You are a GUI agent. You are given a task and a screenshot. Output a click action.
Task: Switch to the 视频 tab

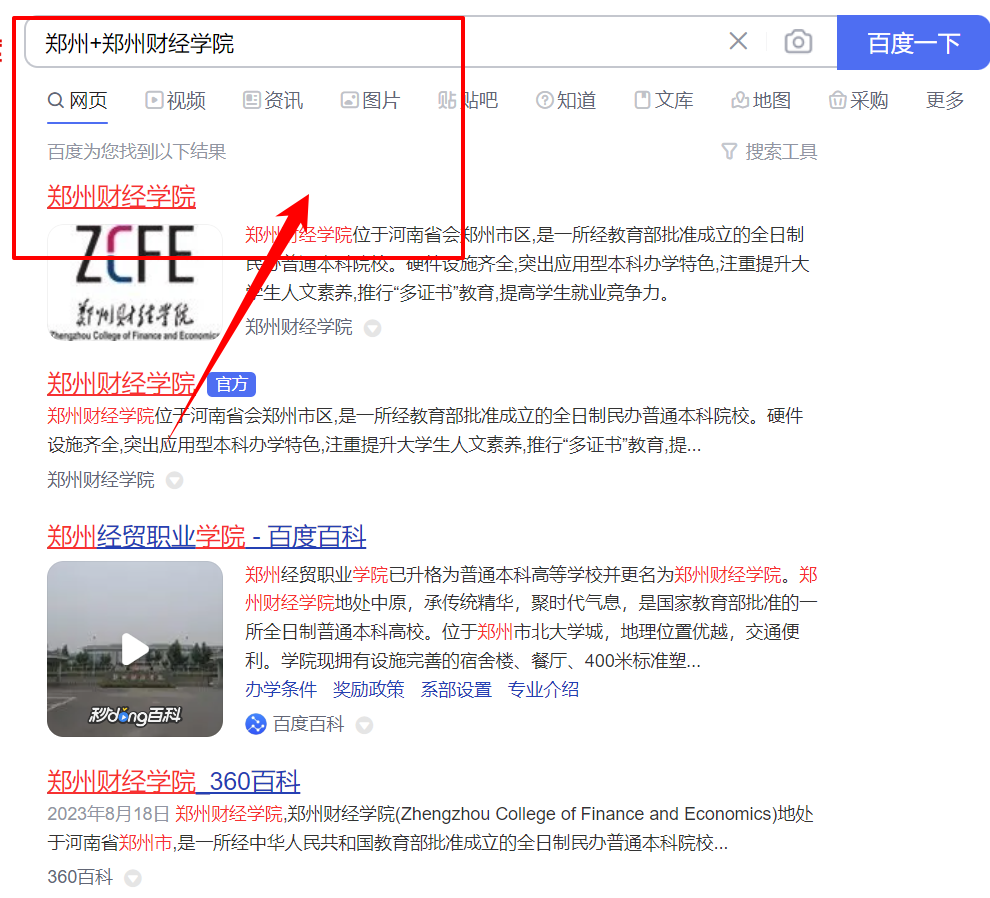click(176, 100)
